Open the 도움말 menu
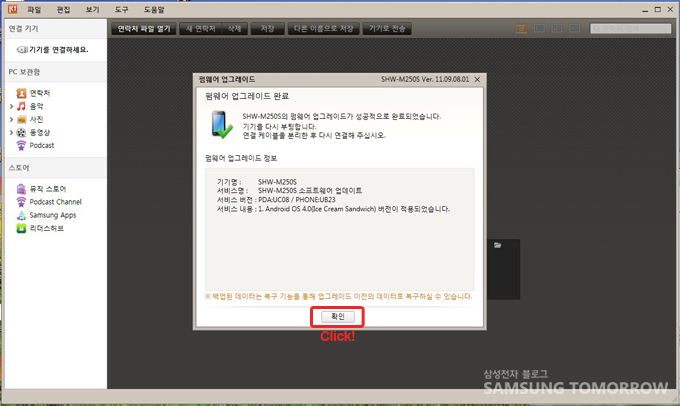This screenshot has width=680, height=406. click(x=154, y=10)
